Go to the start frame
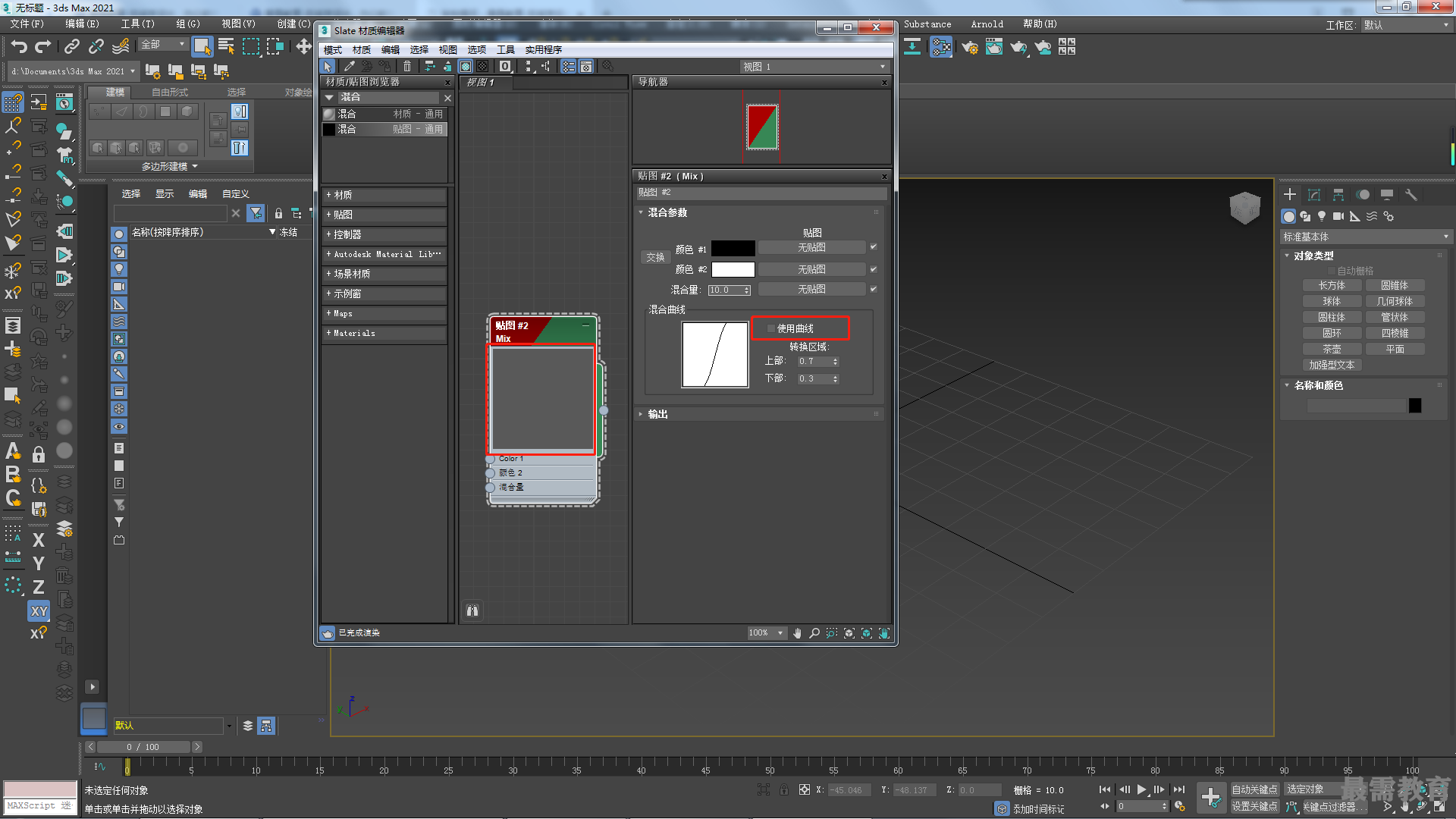The image size is (1456, 819). pos(1105,789)
